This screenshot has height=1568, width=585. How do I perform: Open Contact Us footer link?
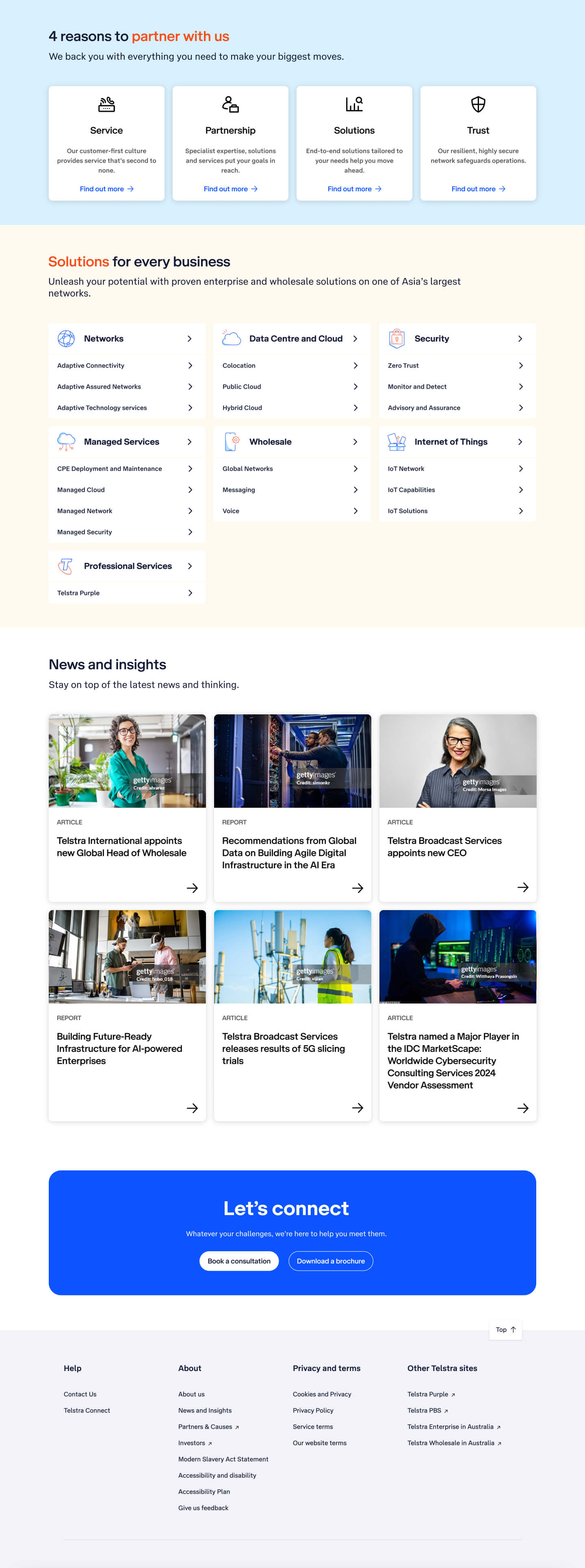point(80,1395)
